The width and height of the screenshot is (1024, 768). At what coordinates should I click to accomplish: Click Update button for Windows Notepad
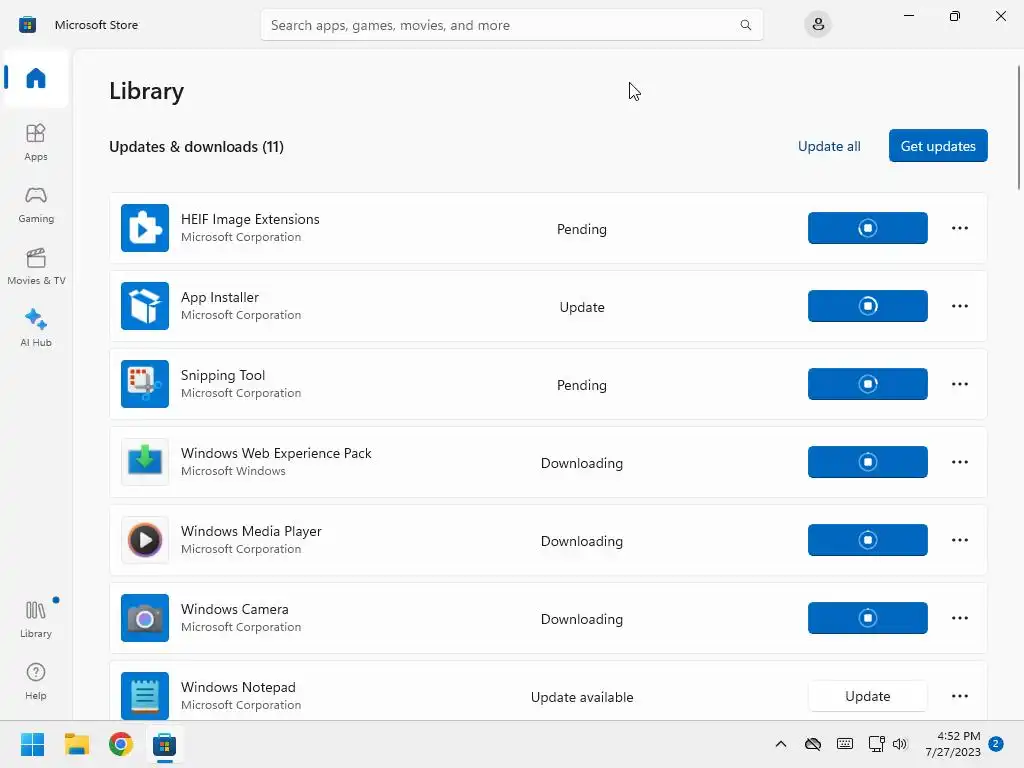[x=867, y=696]
